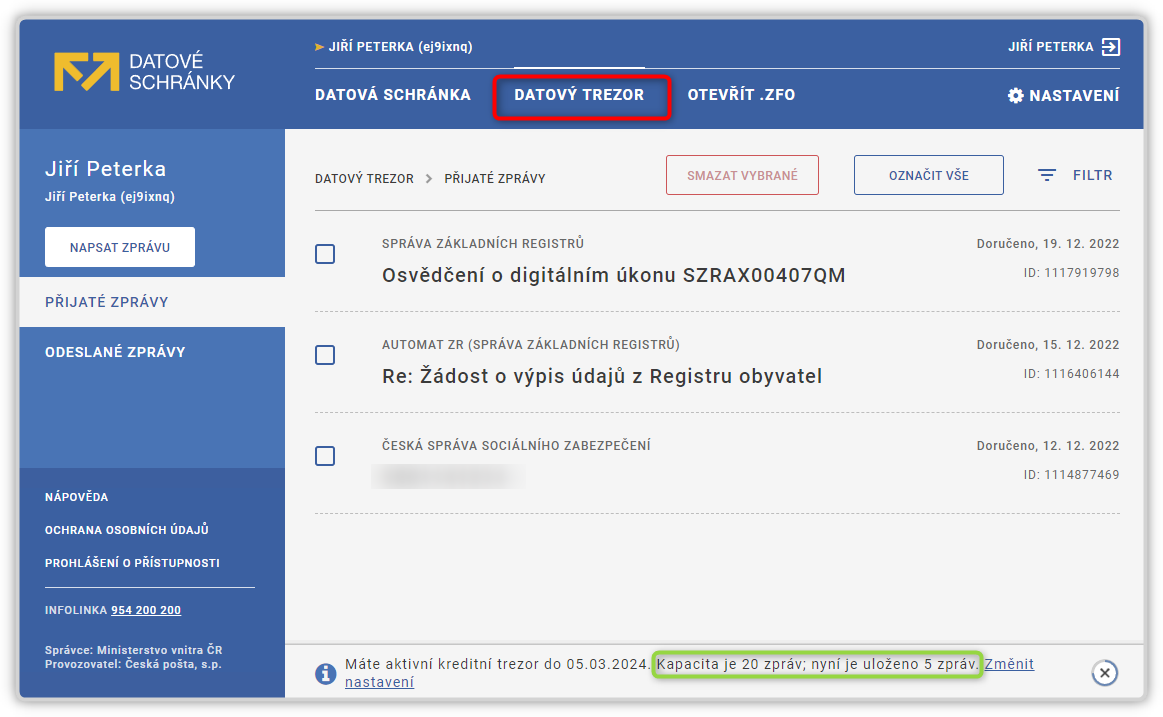The height and width of the screenshot is (717, 1163).
Task: Click the sidebar name Jiří Peterka heading
Action: pyautogui.click(x=105, y=169)
